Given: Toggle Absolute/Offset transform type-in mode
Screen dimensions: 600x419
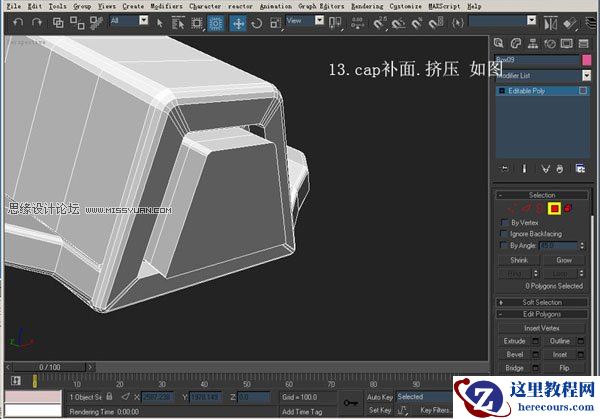Looking at the screenshot, I should pyautogui.click(x=126, y=397).
